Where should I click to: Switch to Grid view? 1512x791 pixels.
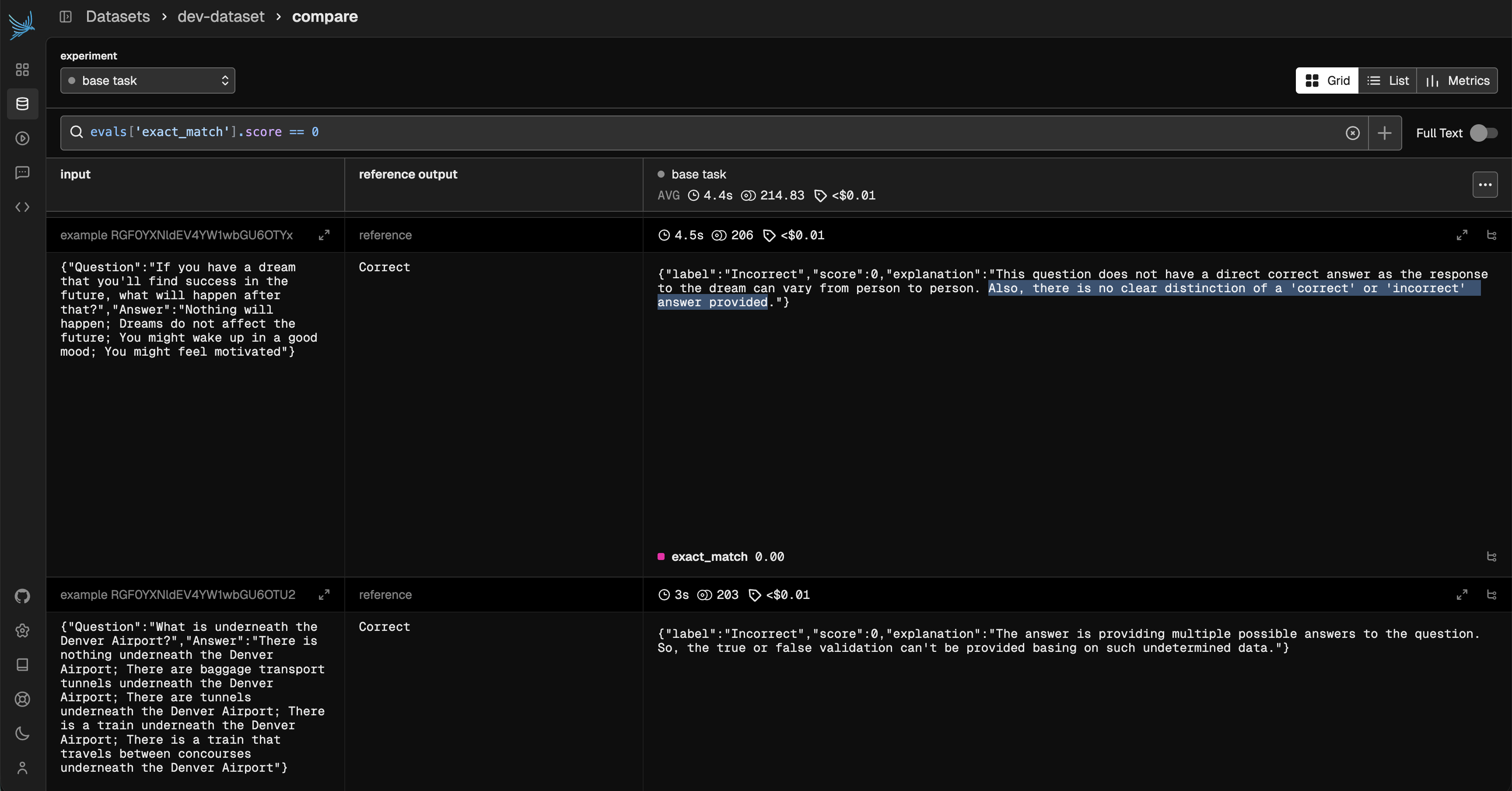[x=1327, y=80]
